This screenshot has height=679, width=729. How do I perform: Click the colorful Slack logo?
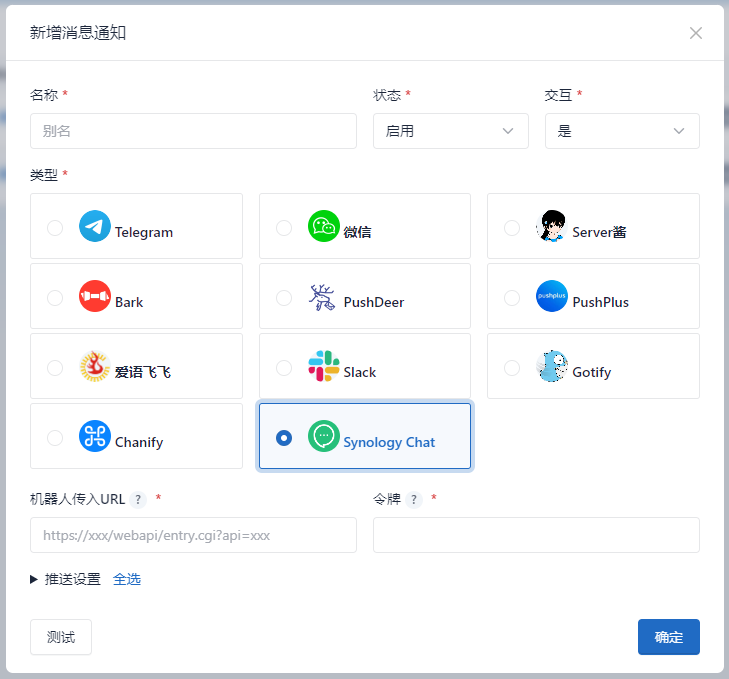(324, 366)
